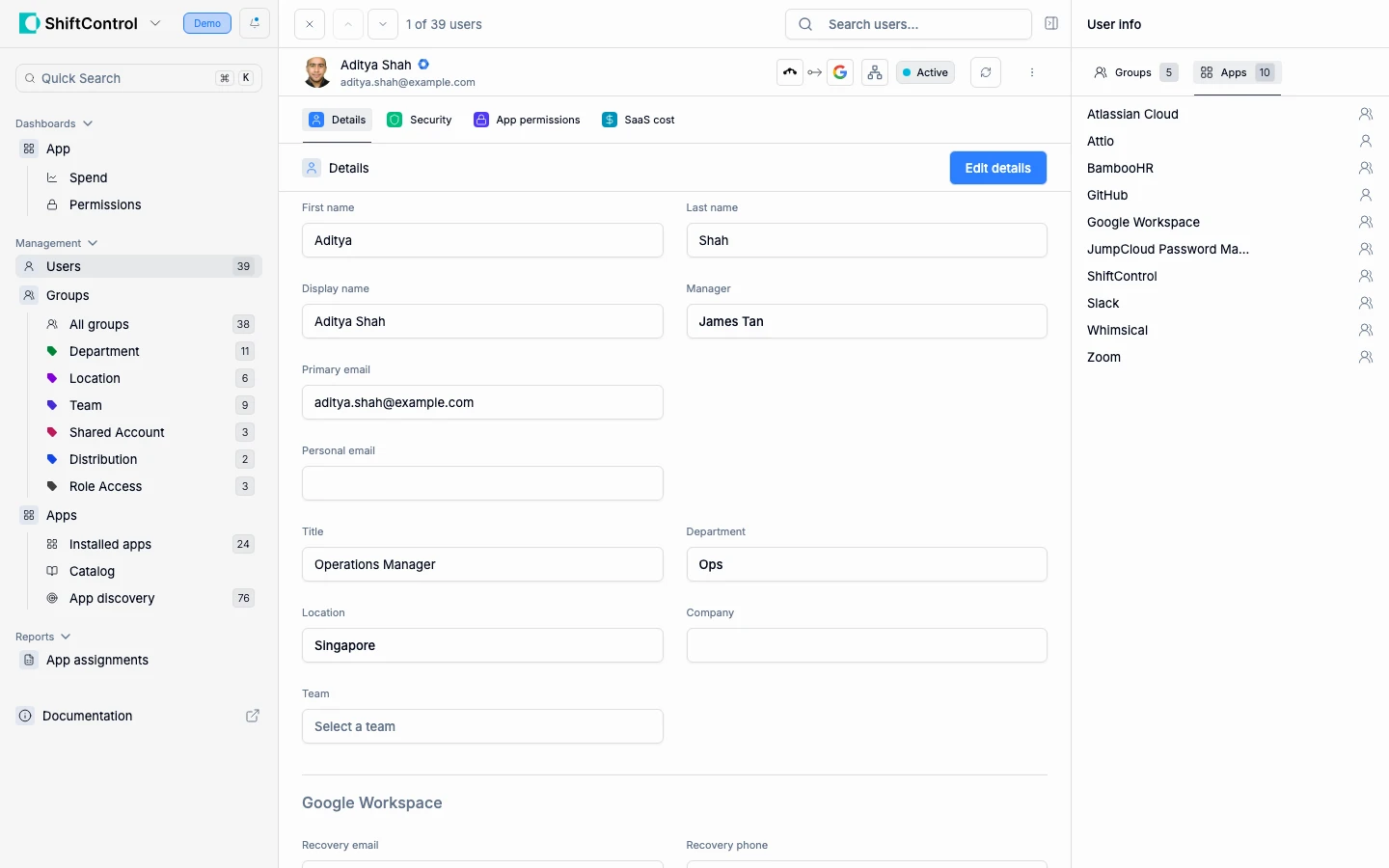Close the user detail view
The image size is (1389, 868).
tap(309, 24)
